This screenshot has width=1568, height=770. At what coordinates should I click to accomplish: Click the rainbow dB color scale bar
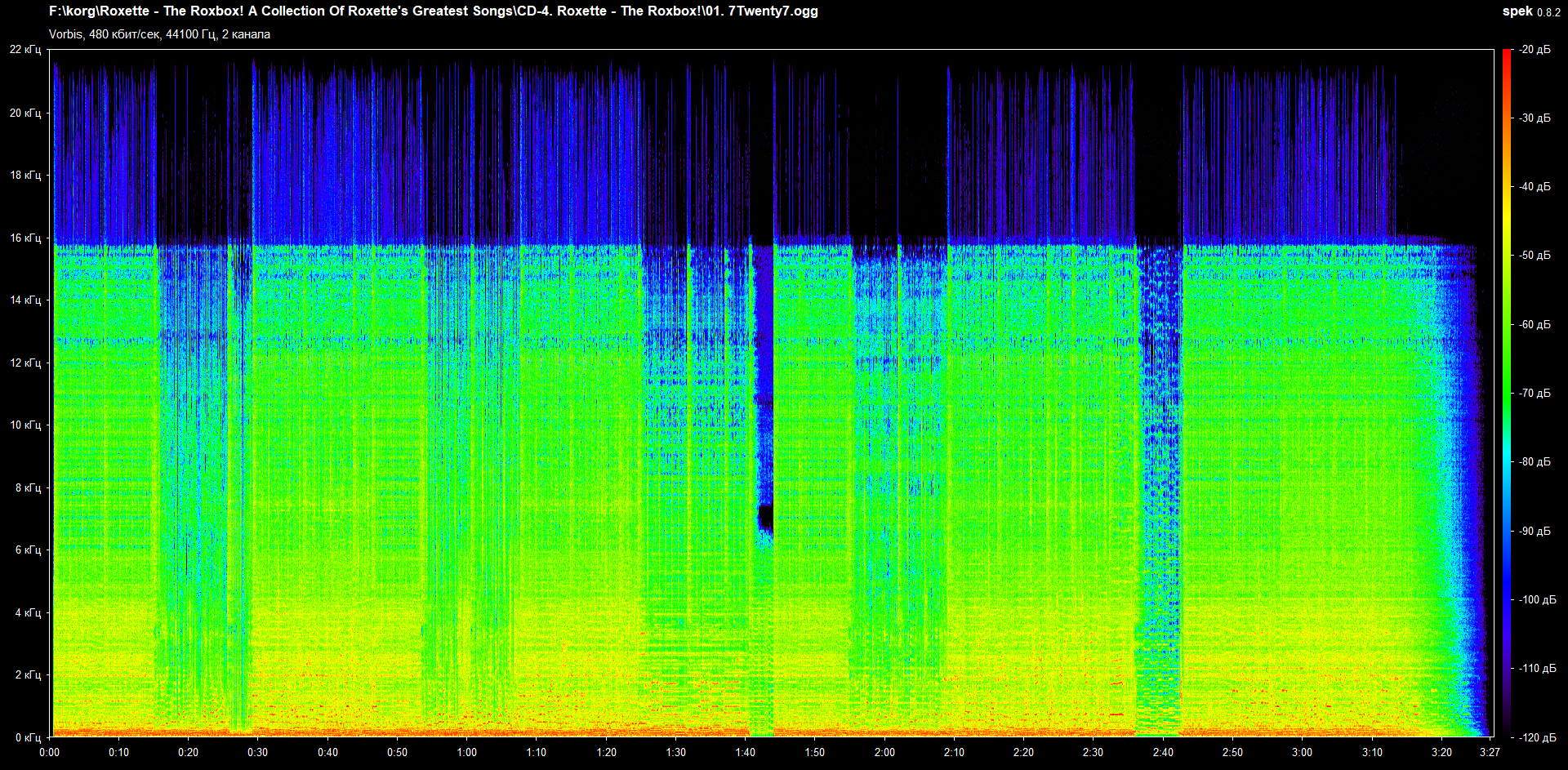[x=1506, y=392]
